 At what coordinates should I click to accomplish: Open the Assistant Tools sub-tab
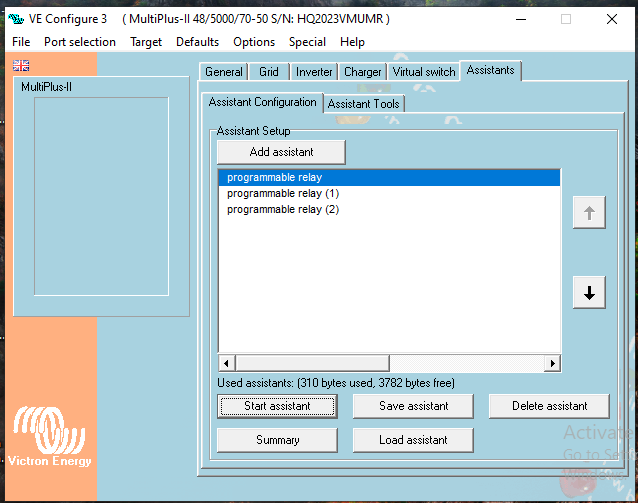(x=363, y=104)
